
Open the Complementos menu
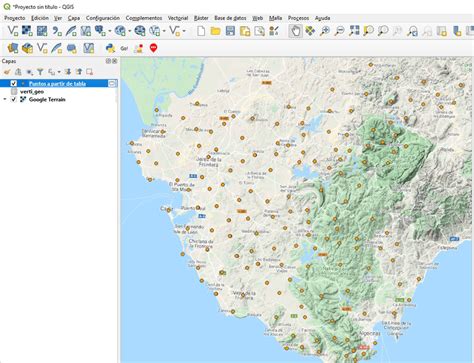(x=144, y=18)
